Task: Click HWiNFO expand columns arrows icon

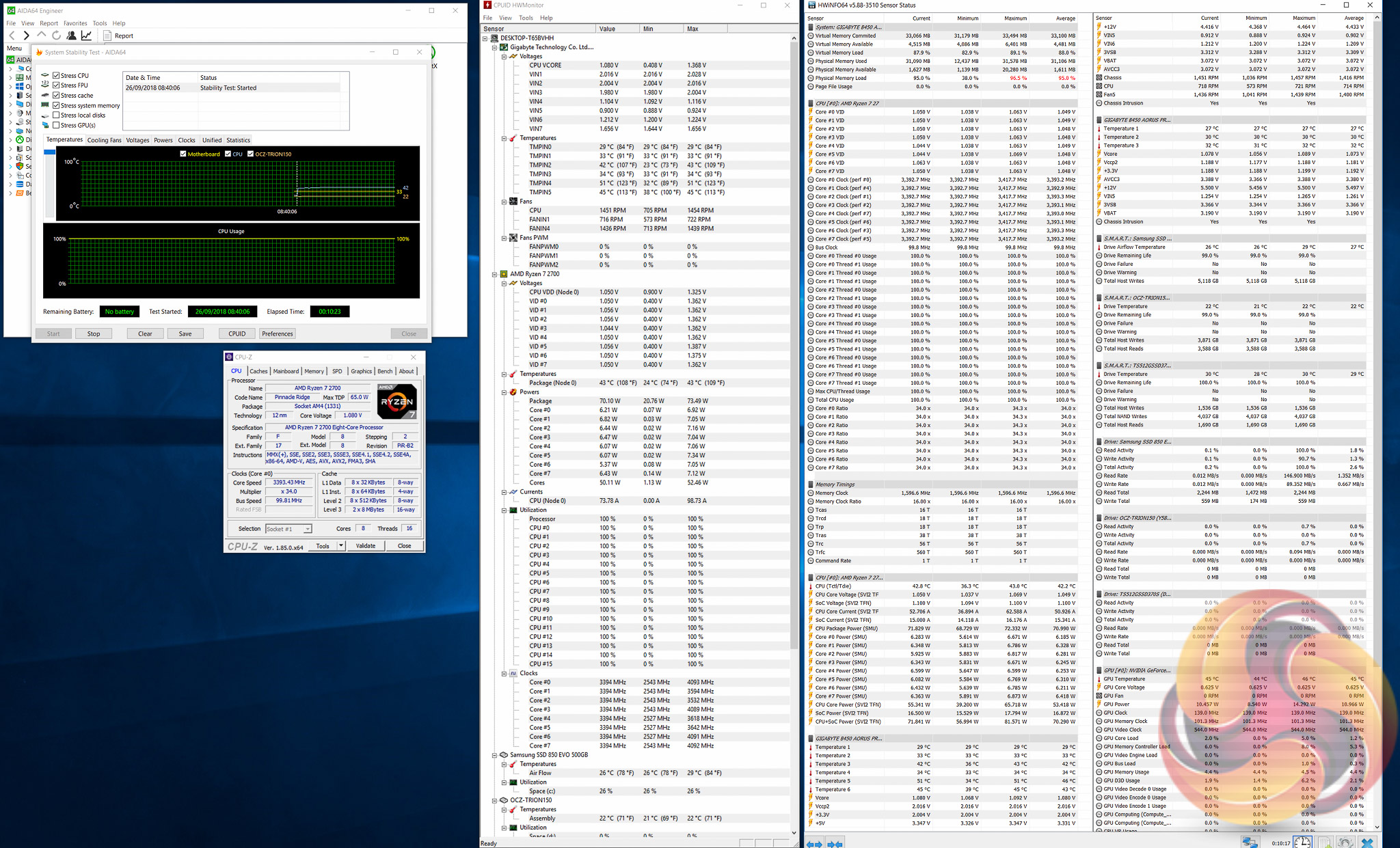Action: (x=814, y=844)
